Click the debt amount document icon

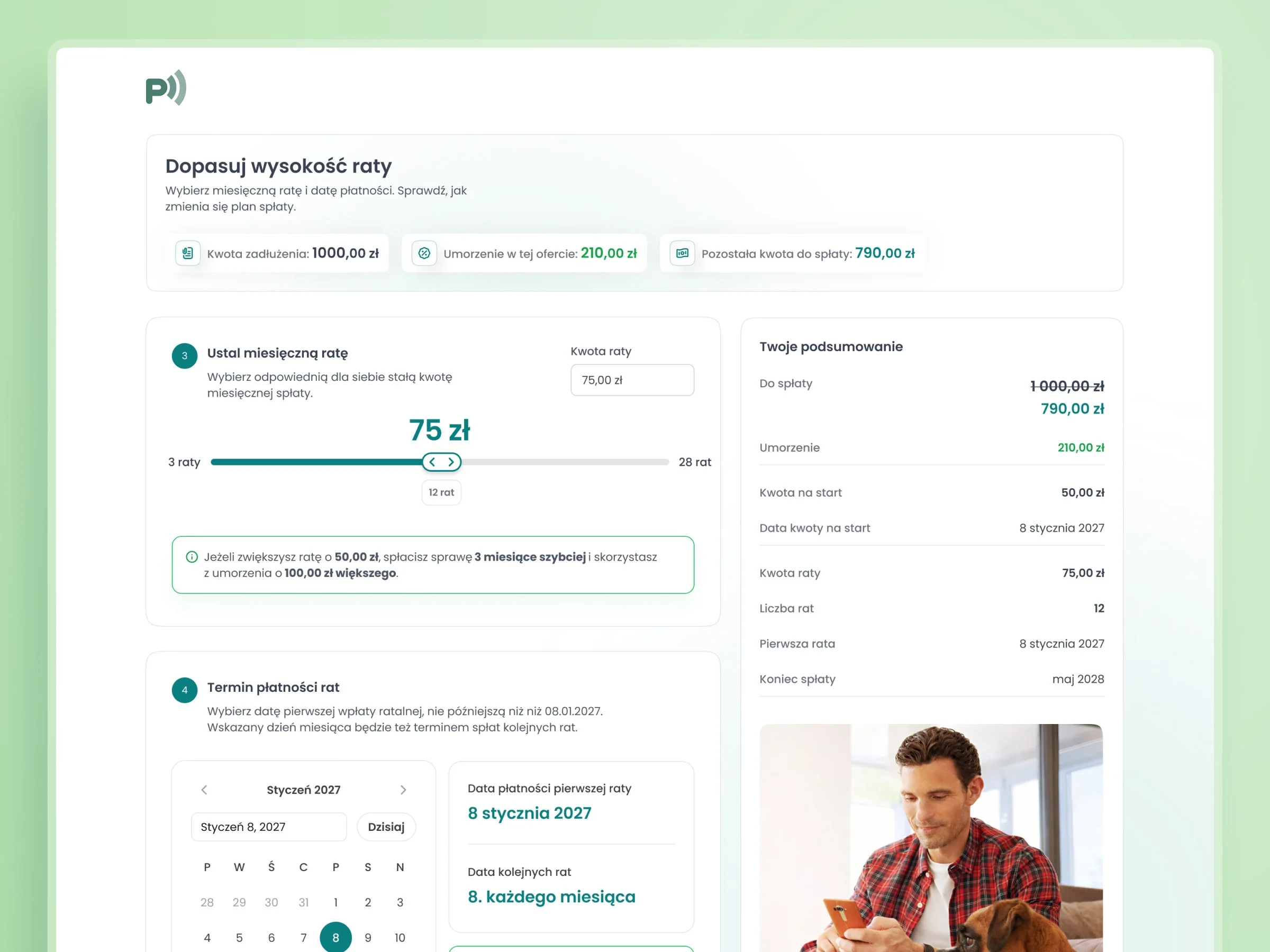click(x=188, y=253)
